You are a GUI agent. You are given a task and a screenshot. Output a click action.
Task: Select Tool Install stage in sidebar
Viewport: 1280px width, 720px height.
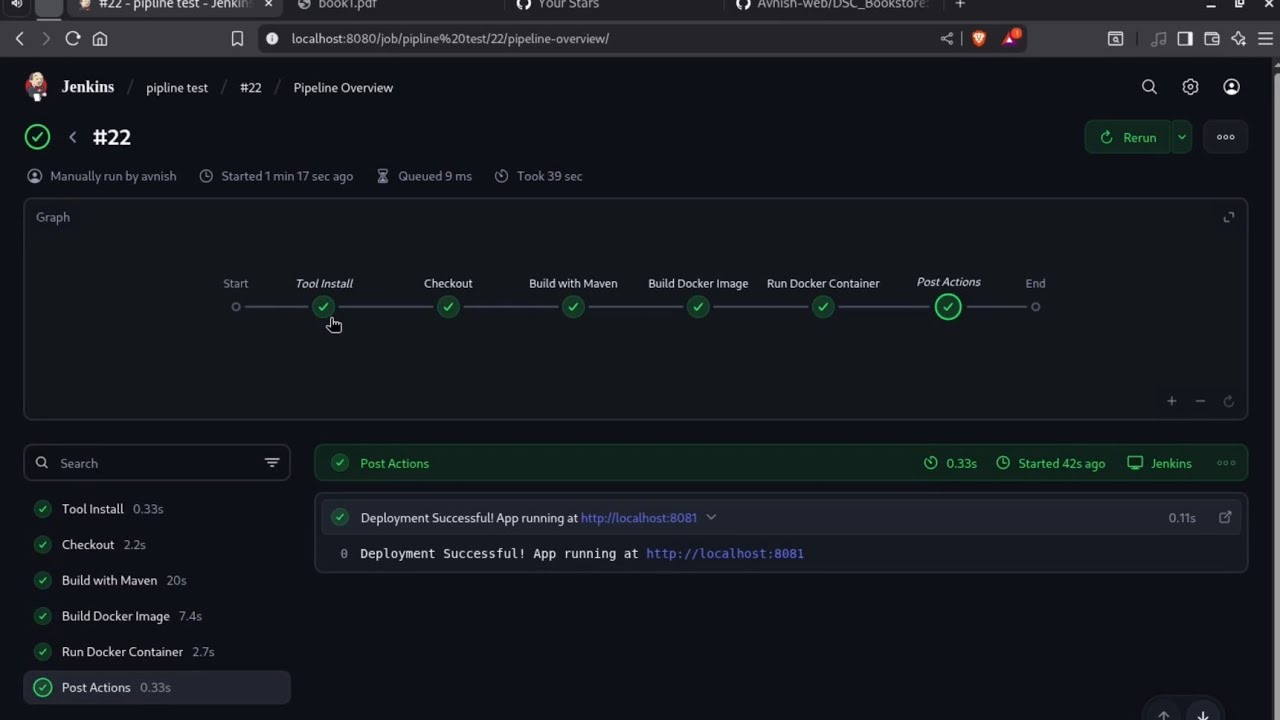[157, 509]
